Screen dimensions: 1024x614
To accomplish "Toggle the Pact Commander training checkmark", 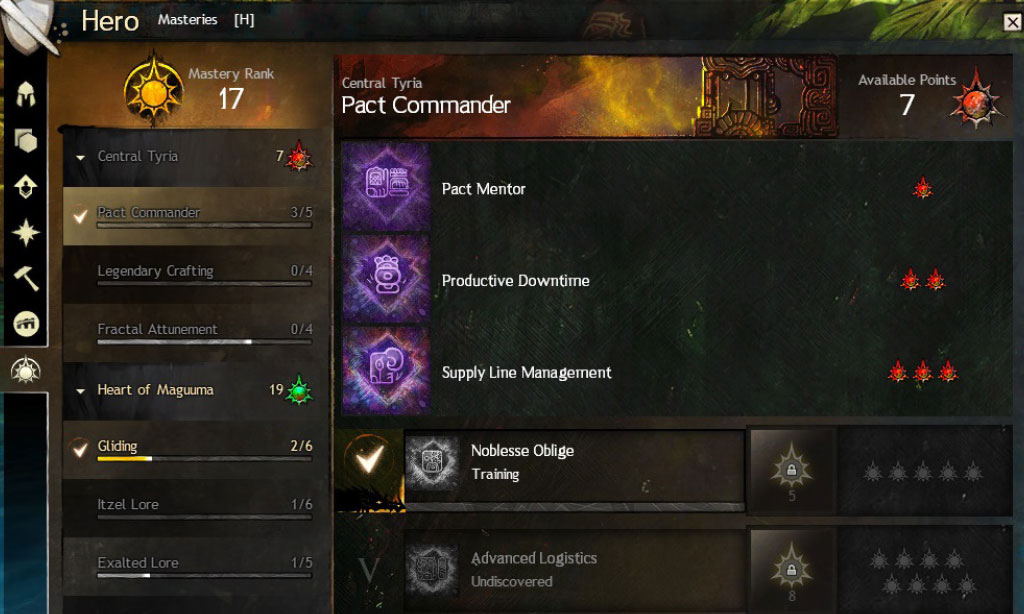I will coord(80,216).
